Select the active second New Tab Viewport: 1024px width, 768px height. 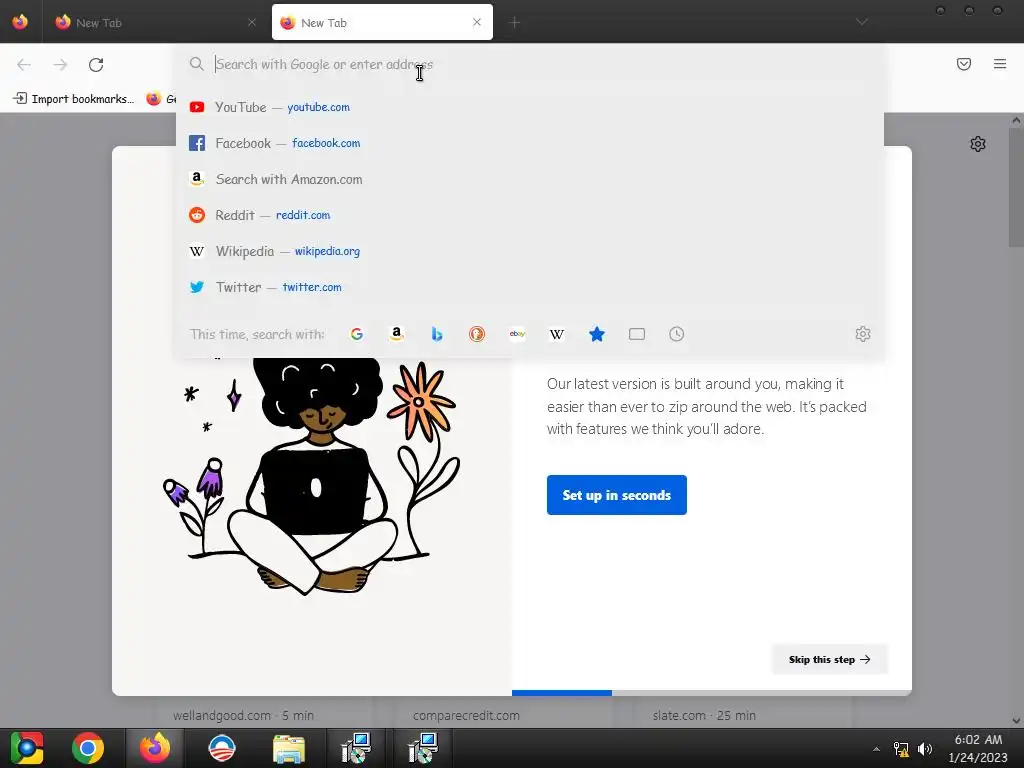point(382,22)
